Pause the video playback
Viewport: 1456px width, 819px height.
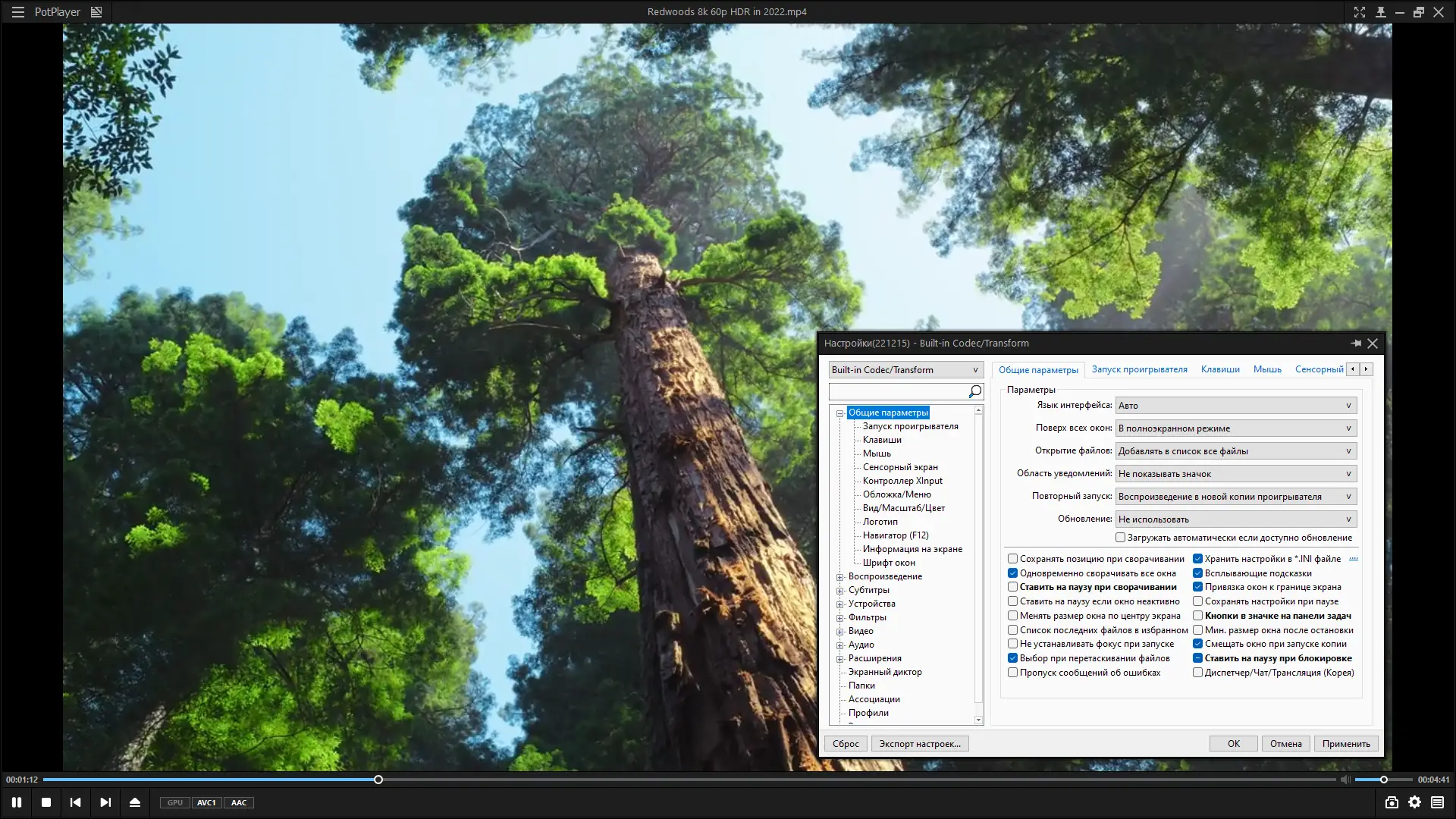[17, 802]
